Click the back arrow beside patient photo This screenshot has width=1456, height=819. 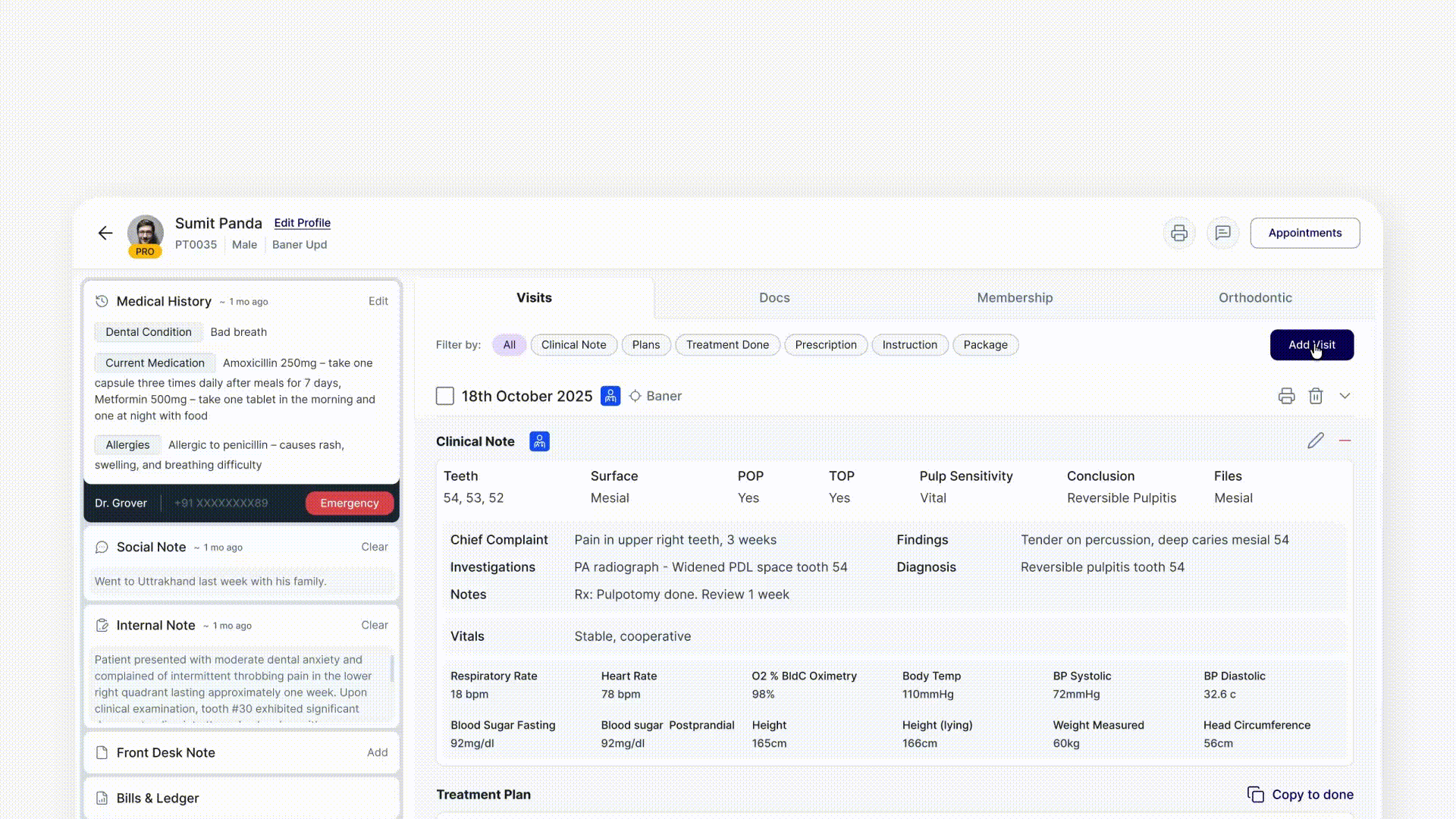pyautogui.click(x=105, y=233)
